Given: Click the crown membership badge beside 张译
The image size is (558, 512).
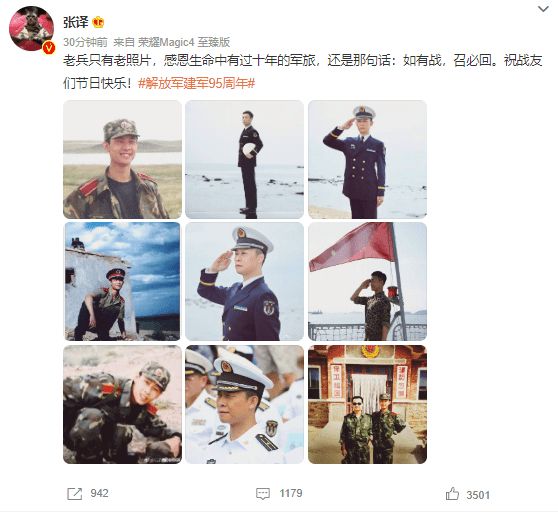Looking at the screenshot, I should (x=98, y=23).
